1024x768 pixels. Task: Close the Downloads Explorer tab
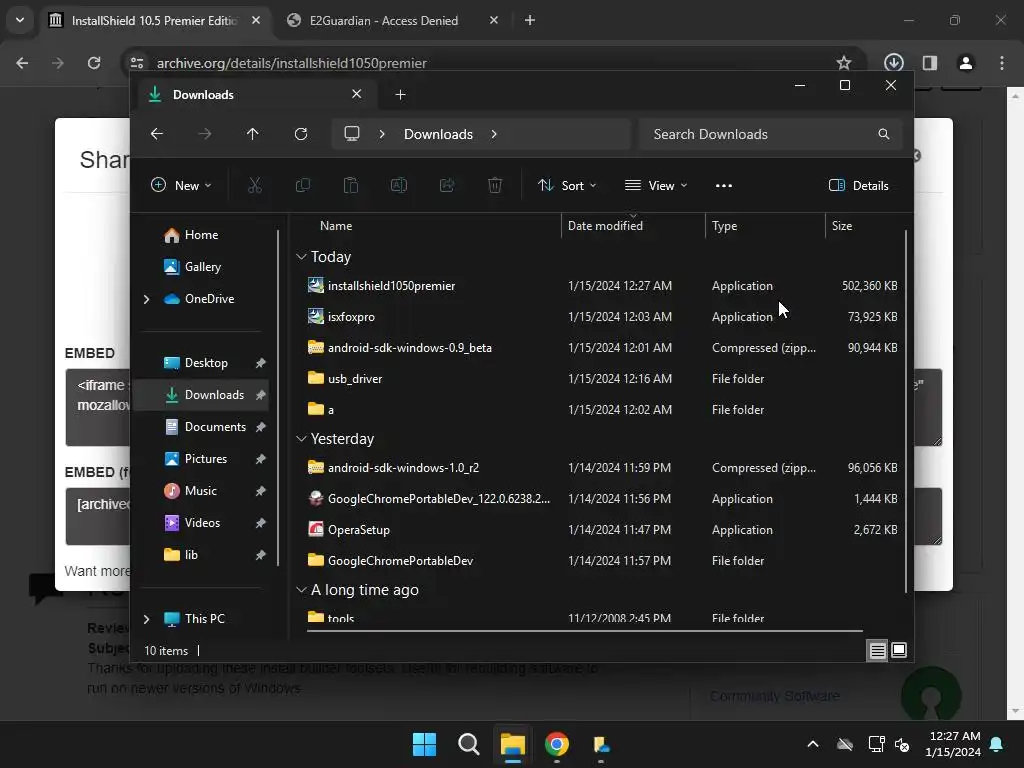357,94
